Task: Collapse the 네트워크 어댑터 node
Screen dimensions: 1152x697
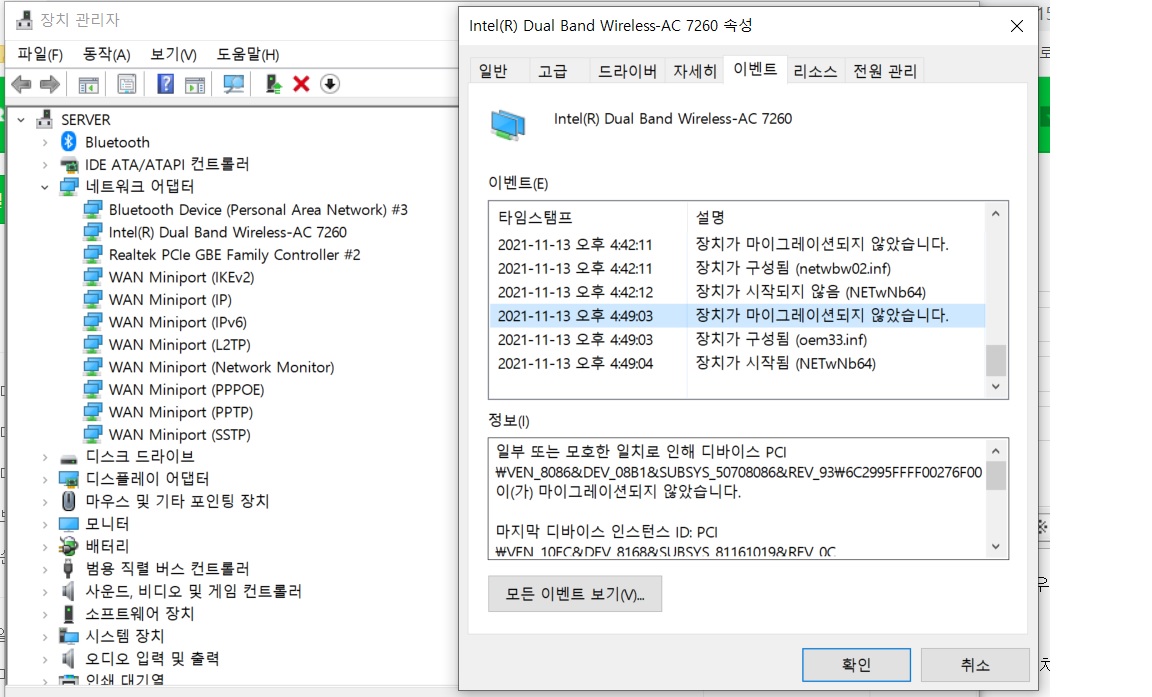Action: coord(45,187)
